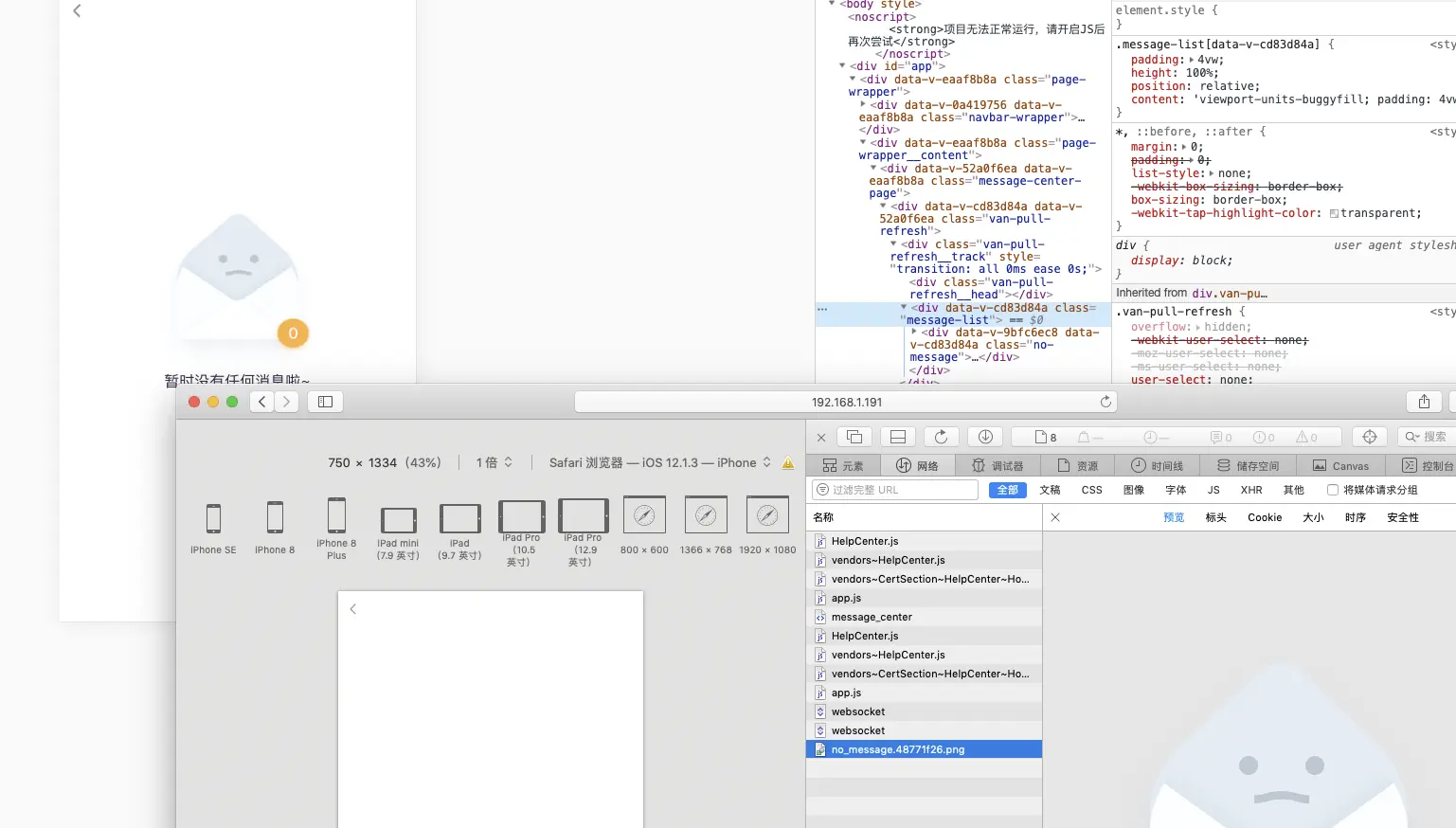Image resolution: width=1456 pixels, height=828 pixels.
Task: Open the Canvas inspector tab
Action: [1340, 465]
